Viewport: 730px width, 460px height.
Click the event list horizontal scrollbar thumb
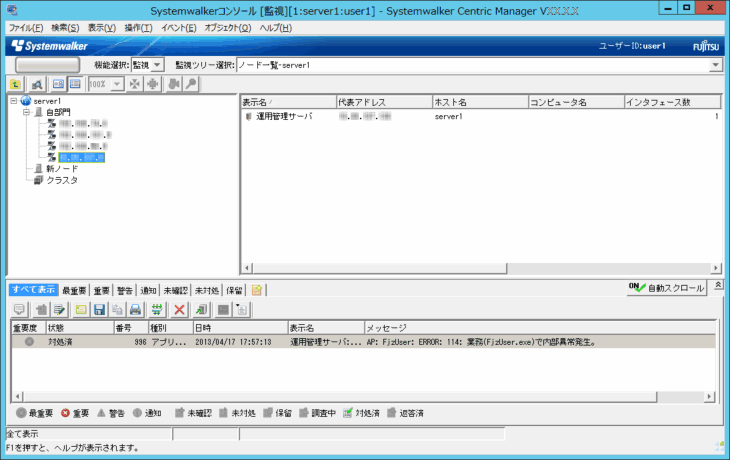click(340, 397)
